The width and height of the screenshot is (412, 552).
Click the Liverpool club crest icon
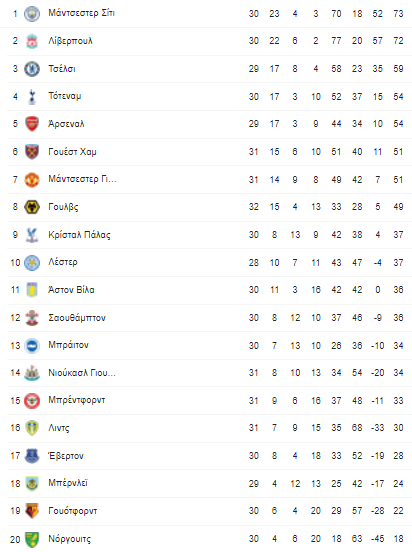(32, 41)
